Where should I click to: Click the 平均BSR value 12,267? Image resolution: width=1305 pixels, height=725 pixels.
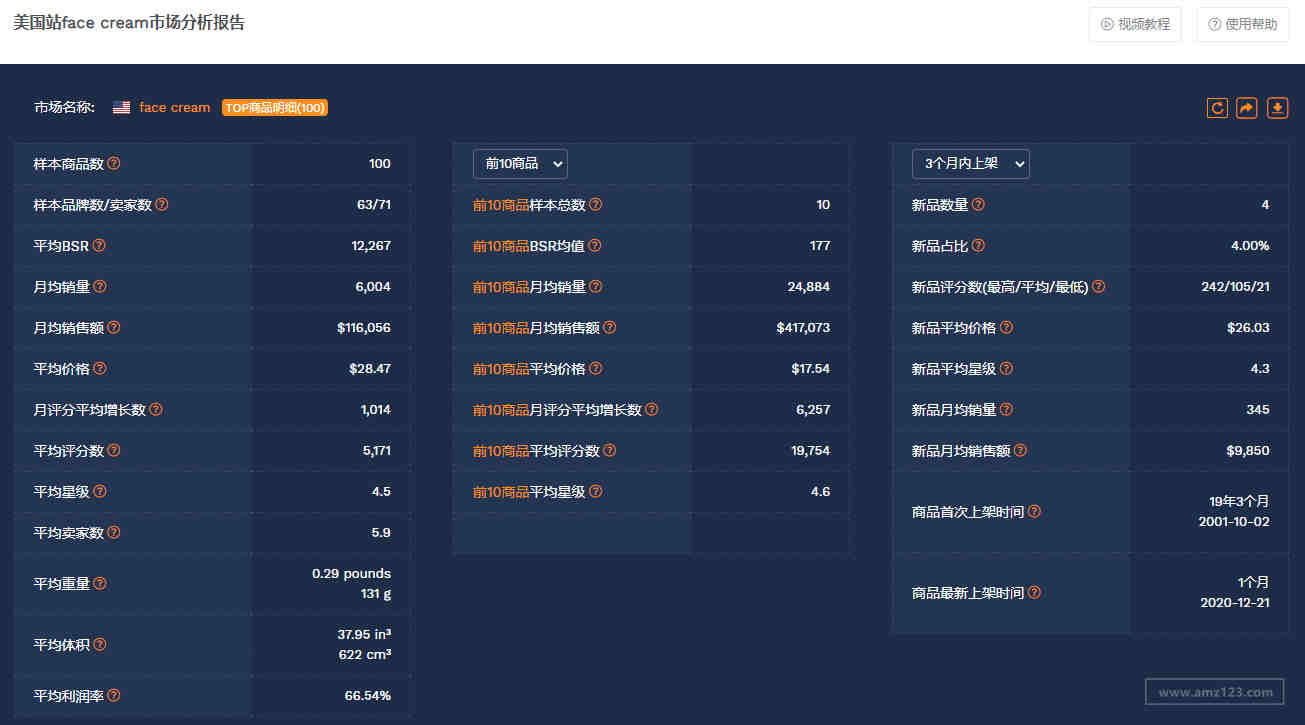[371, 246]
